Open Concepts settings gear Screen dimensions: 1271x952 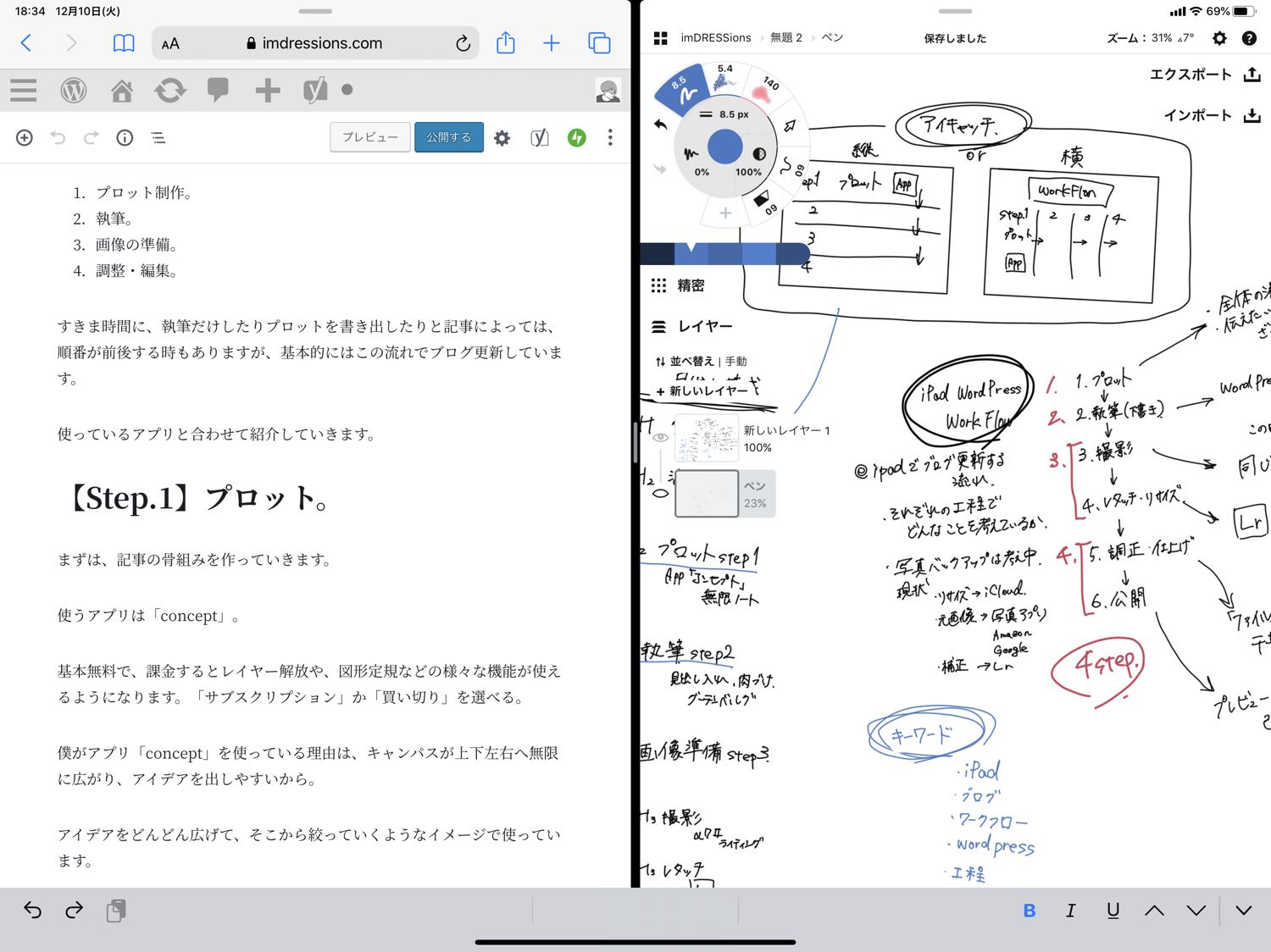click(x=1219, y=38)
